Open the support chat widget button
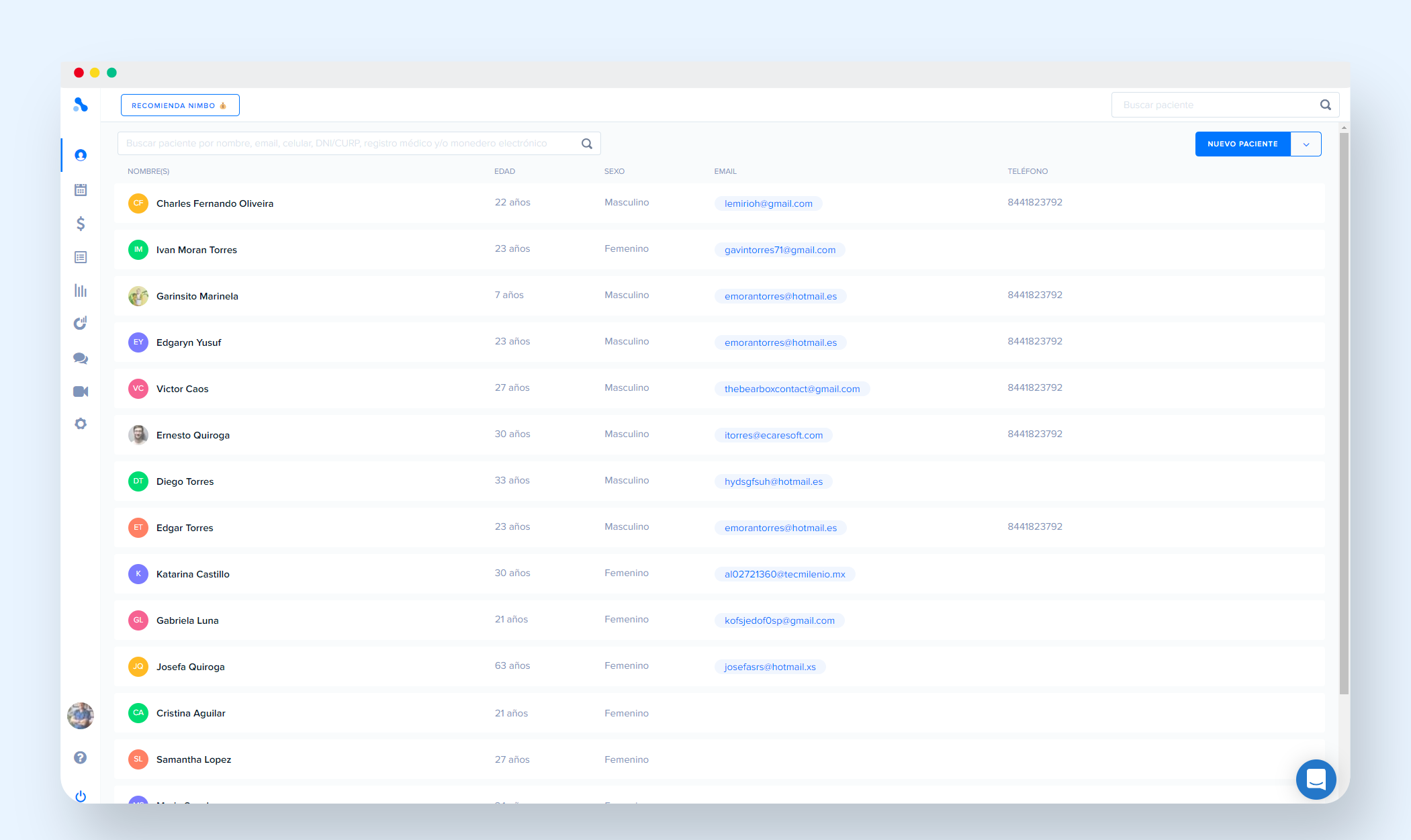Screen dimensions: 1411x840 [x=1316, y=779]
